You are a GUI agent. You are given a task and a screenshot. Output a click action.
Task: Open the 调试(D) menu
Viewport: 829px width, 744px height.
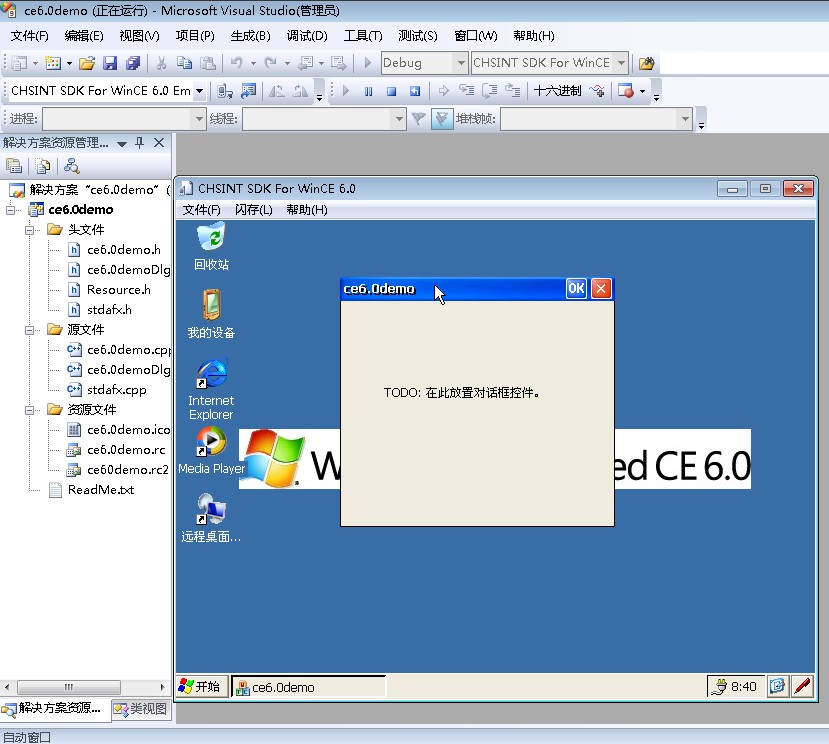(304, 36)
